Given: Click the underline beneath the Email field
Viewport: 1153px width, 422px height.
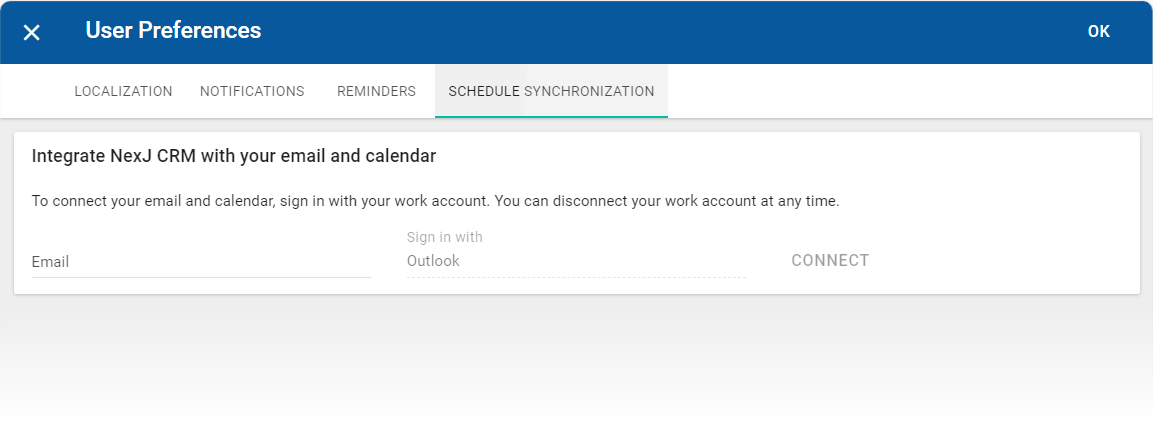Looking at the screenshot, I should click(200, 277).
